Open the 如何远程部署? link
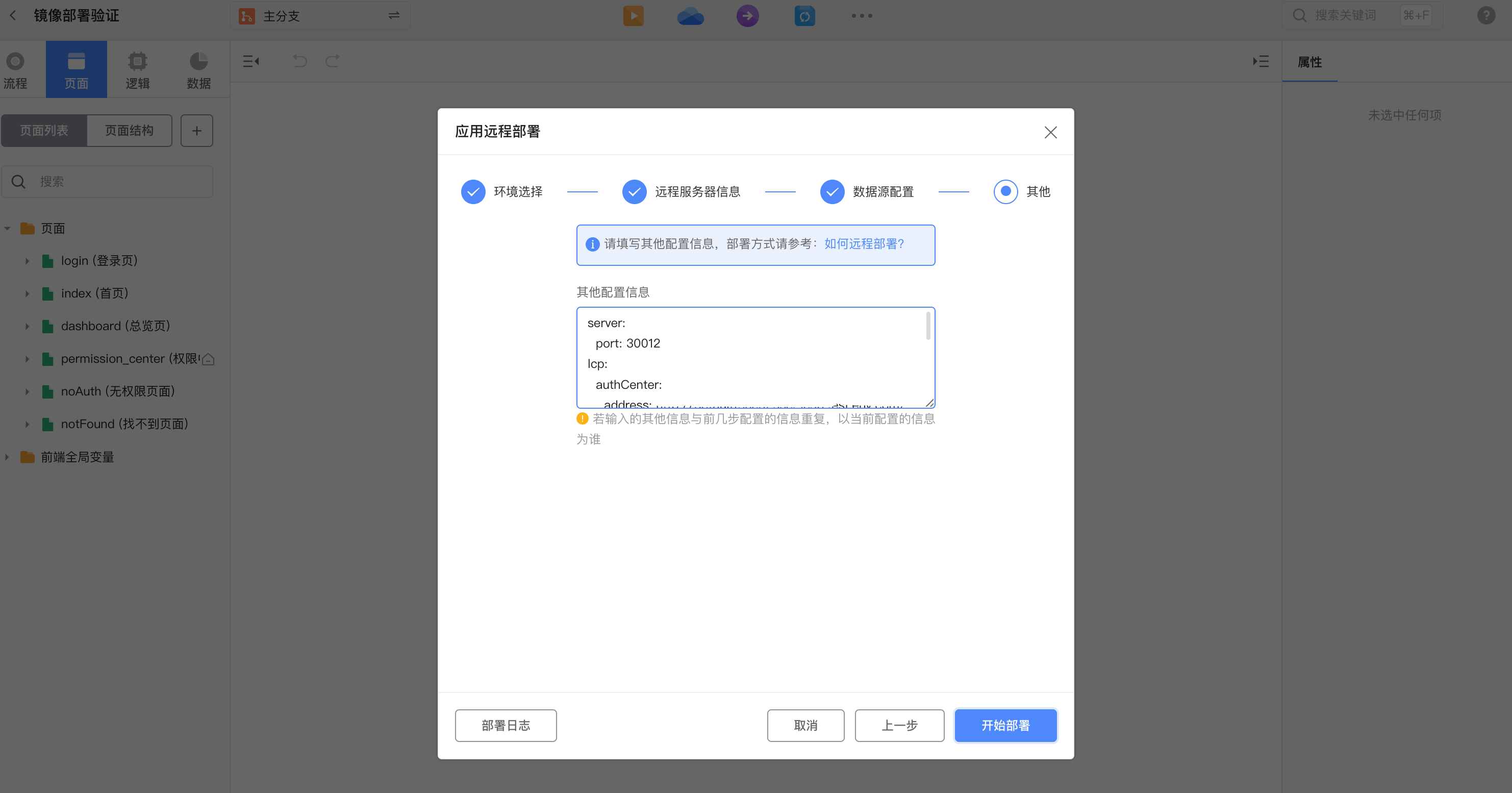Screen dimensions: 1512x793 coord(864,243)
